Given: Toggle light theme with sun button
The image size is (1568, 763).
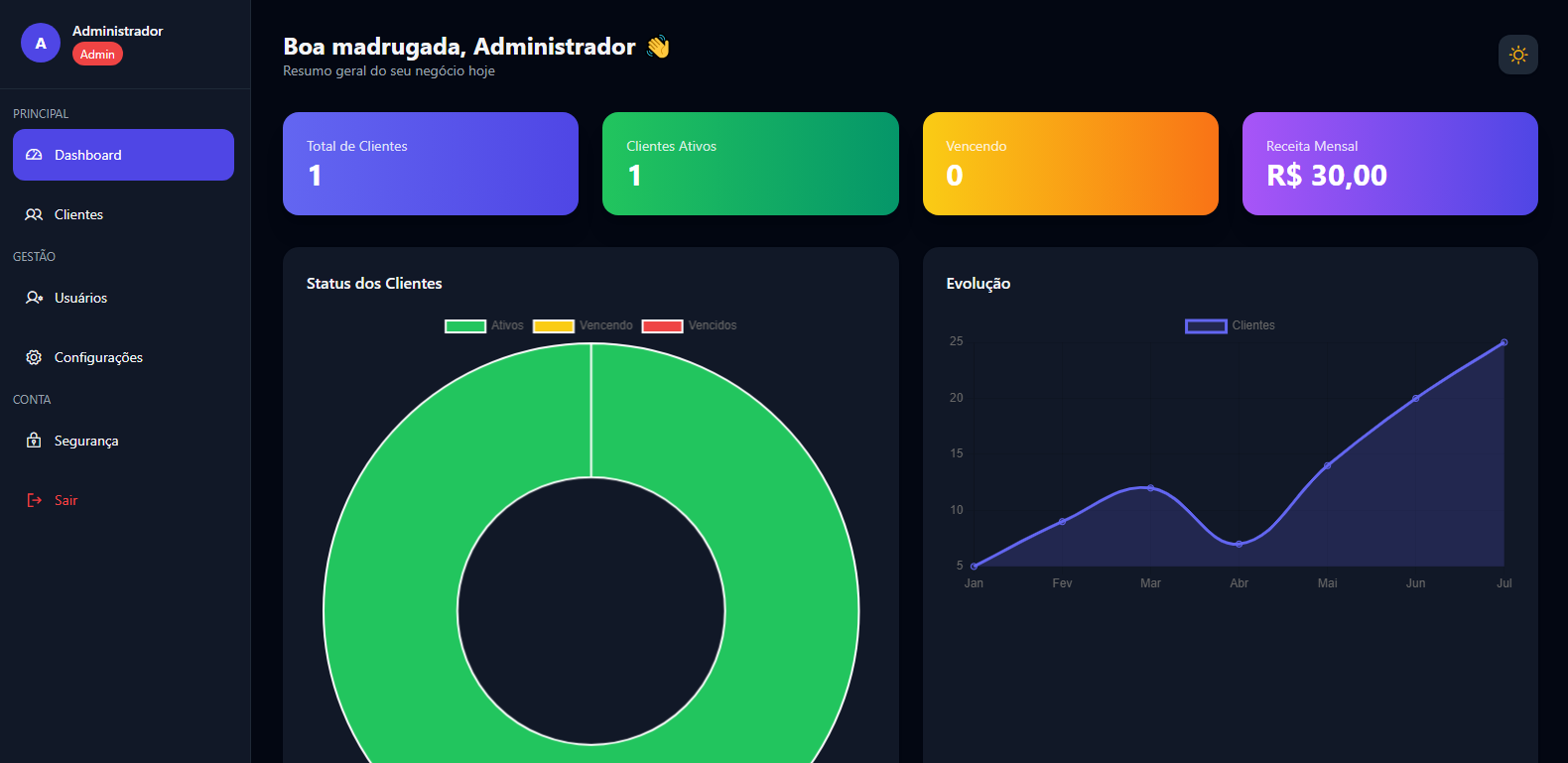Looking at the screenshot, I should [x=1517, y=55].
